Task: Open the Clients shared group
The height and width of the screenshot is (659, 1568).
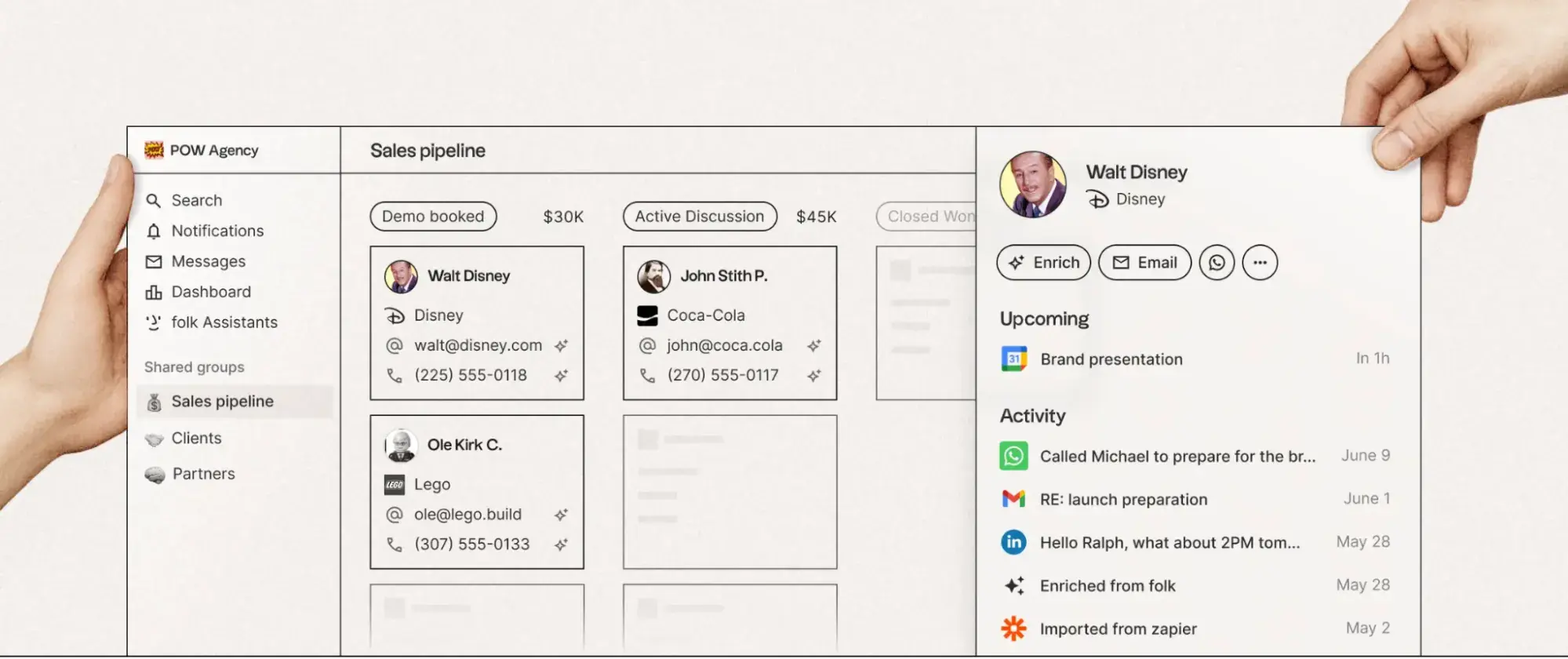Action: point(184,438)
